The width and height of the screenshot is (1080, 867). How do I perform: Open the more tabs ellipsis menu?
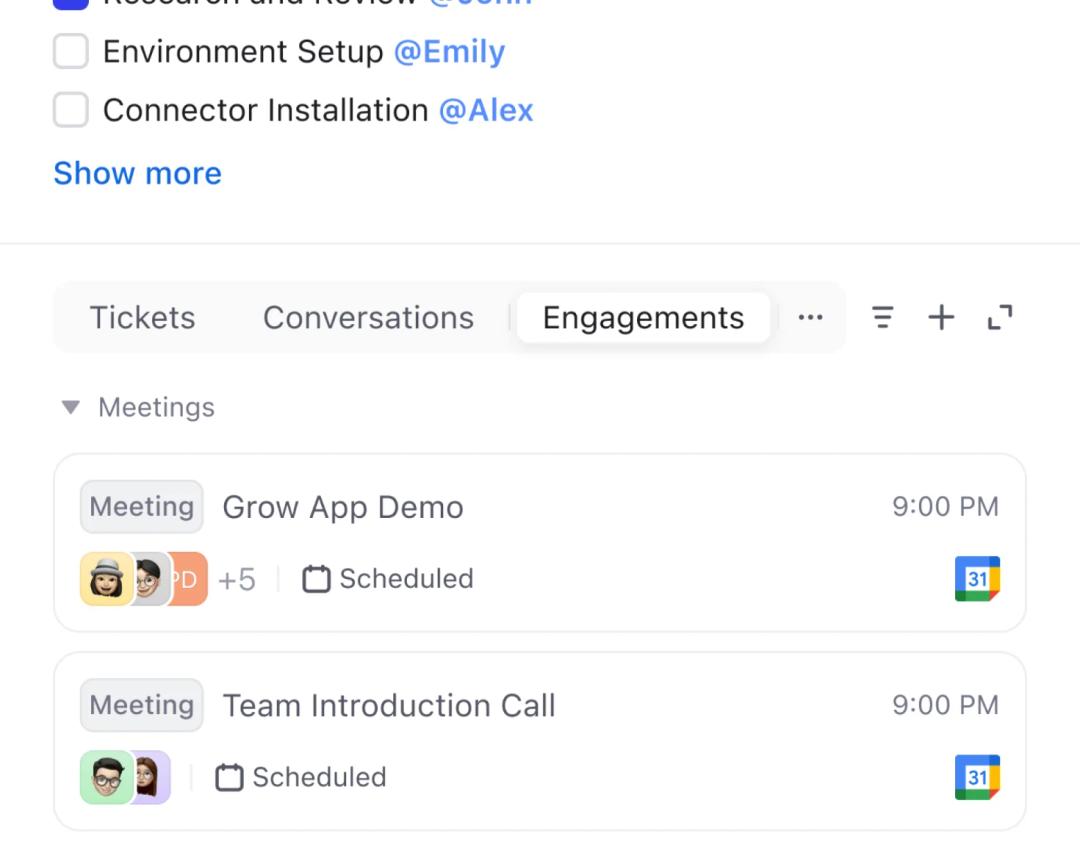click(x=810, y=318)
